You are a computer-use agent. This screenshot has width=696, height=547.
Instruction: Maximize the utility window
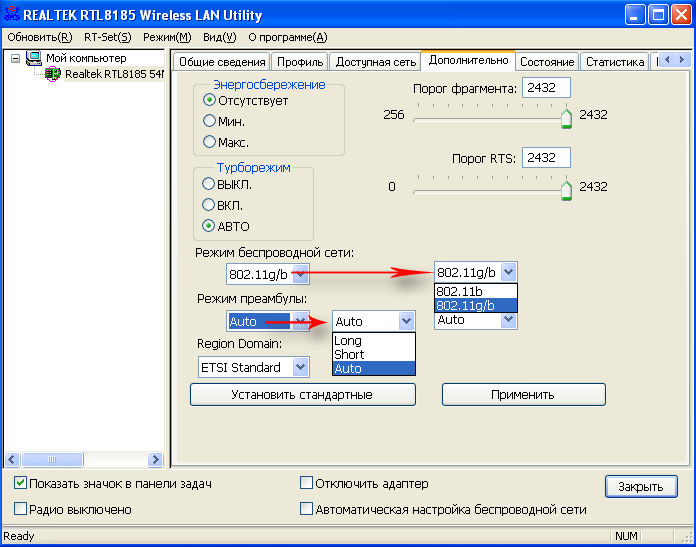coord(658,15)
